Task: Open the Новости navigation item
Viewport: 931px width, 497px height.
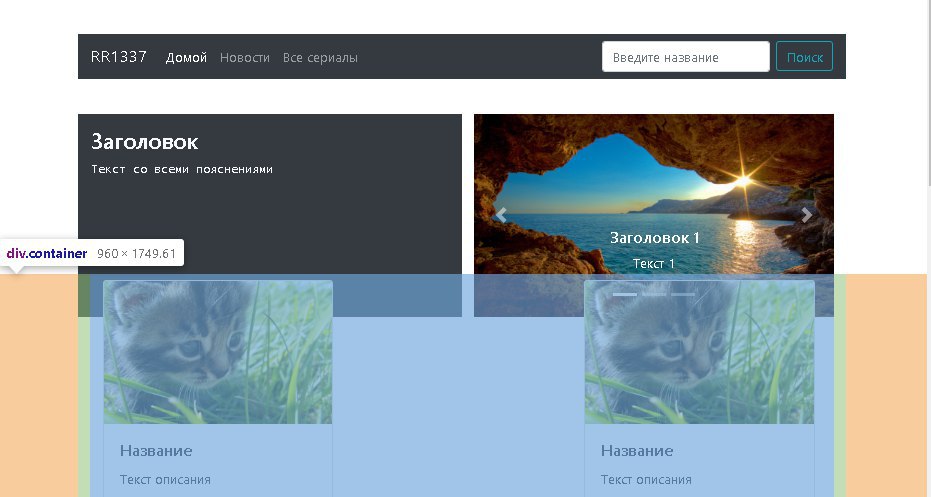Action: pyautogui.click(x=245, y=58)
